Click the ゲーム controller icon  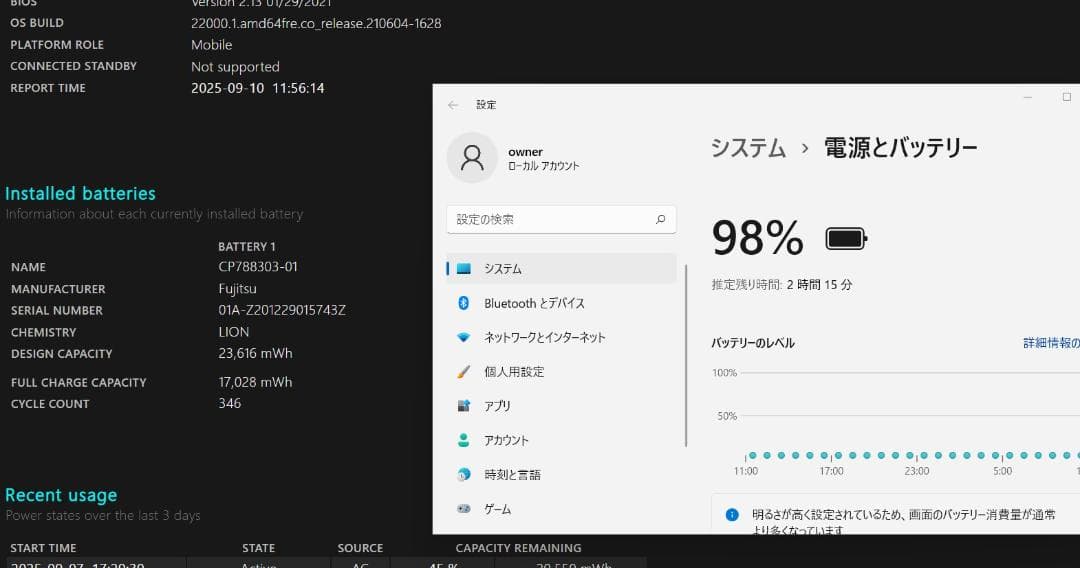[464, 509]
